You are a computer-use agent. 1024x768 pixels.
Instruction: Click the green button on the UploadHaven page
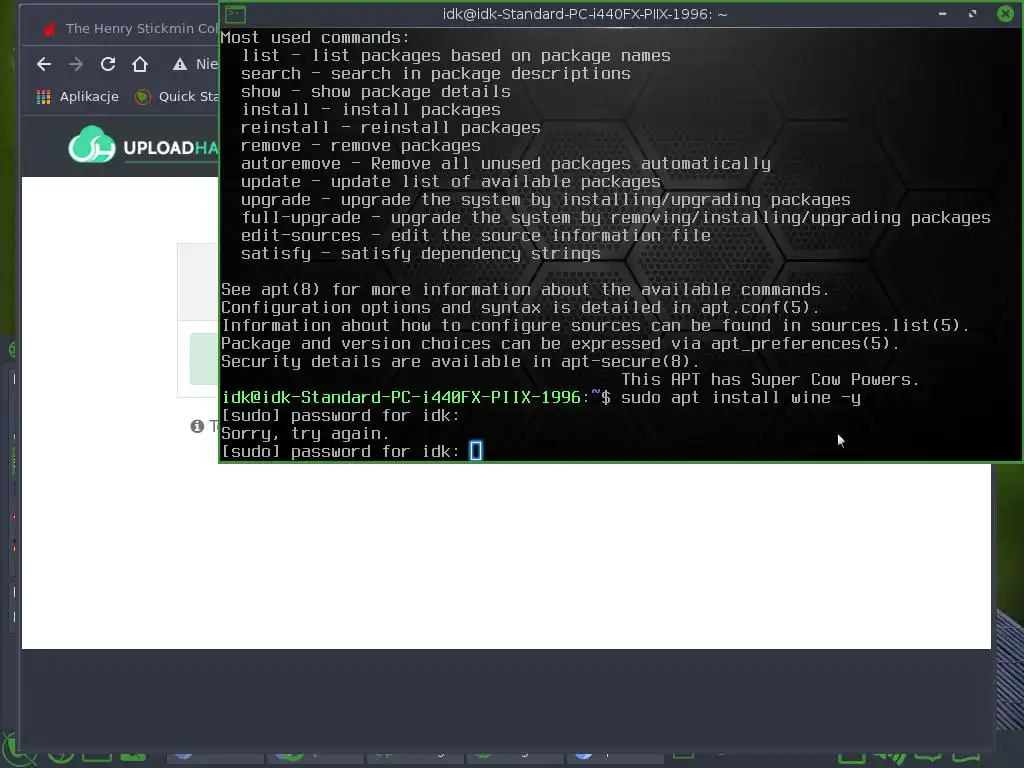click(204, 359)
